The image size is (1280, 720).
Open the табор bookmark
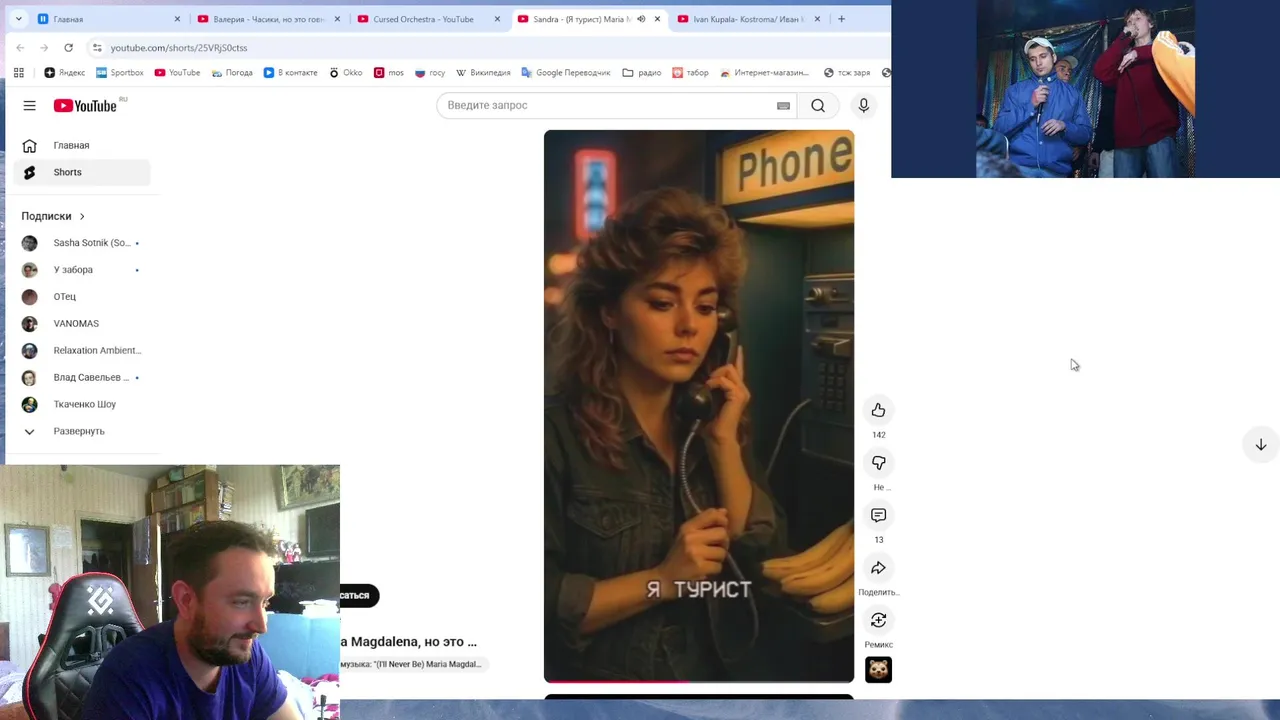(690, 72)
